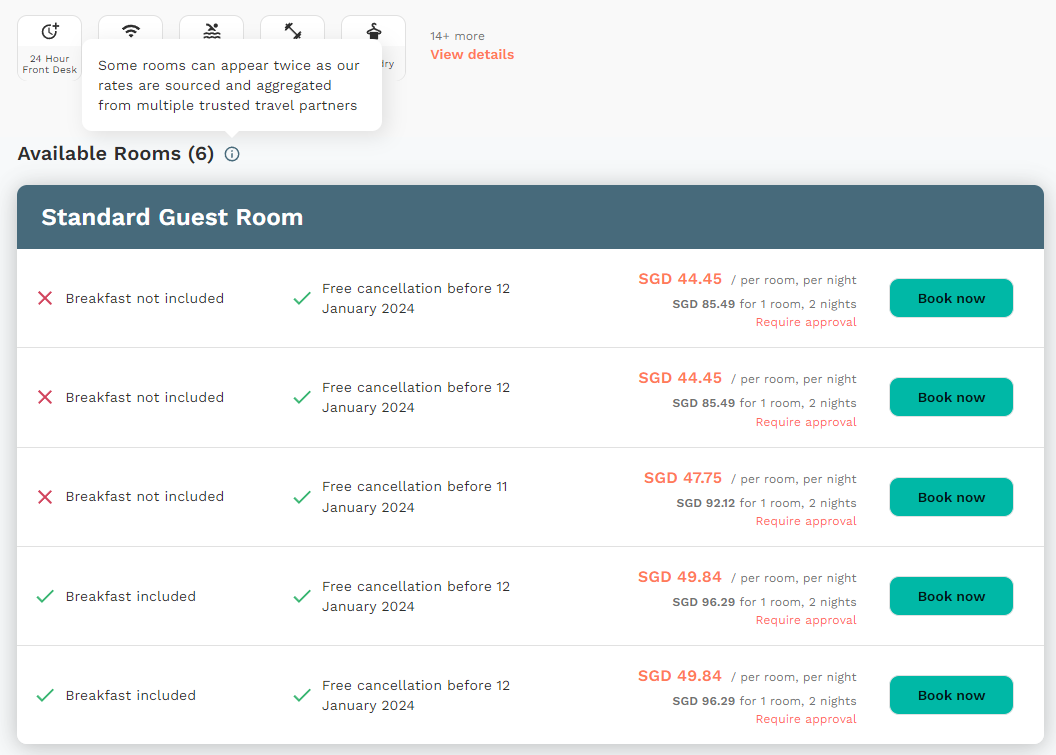Screen dimensions: 1056x755
Task: Book first room at SGD 44.45
Action: coord(951,298)
